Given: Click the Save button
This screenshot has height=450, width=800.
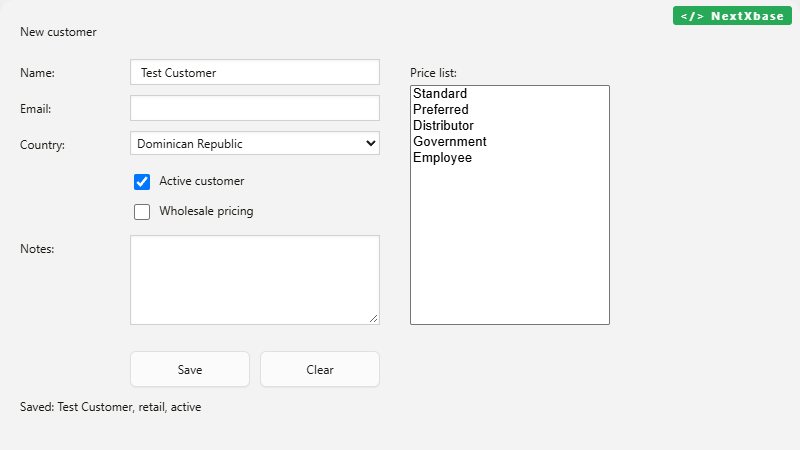Looking at the screenshot, I should 190,369.
